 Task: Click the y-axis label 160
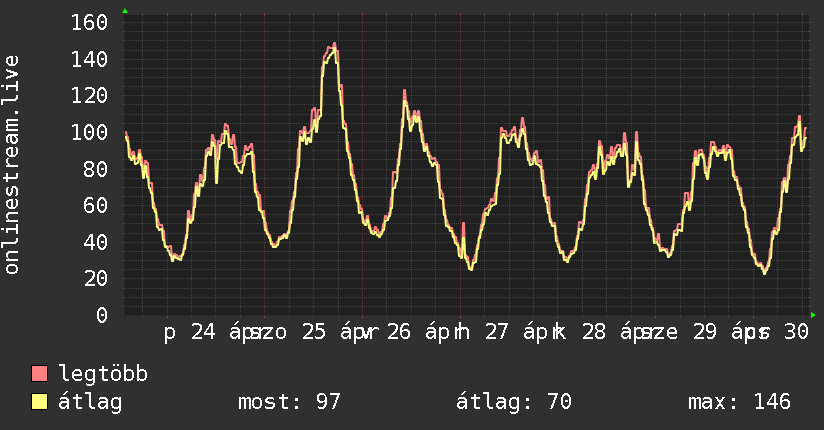[x=89, y=23]
